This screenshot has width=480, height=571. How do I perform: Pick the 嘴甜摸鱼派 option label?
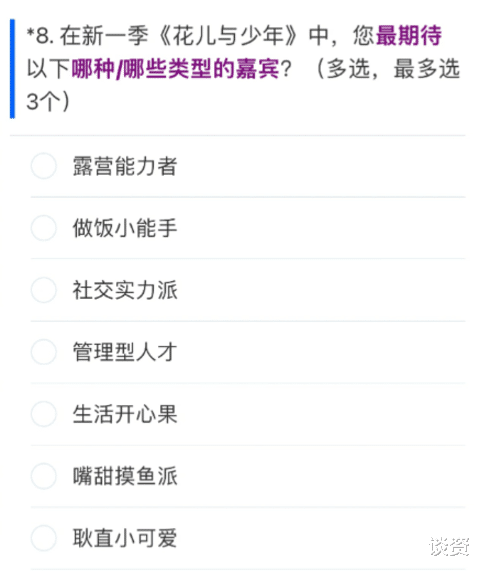click(125, 476)
